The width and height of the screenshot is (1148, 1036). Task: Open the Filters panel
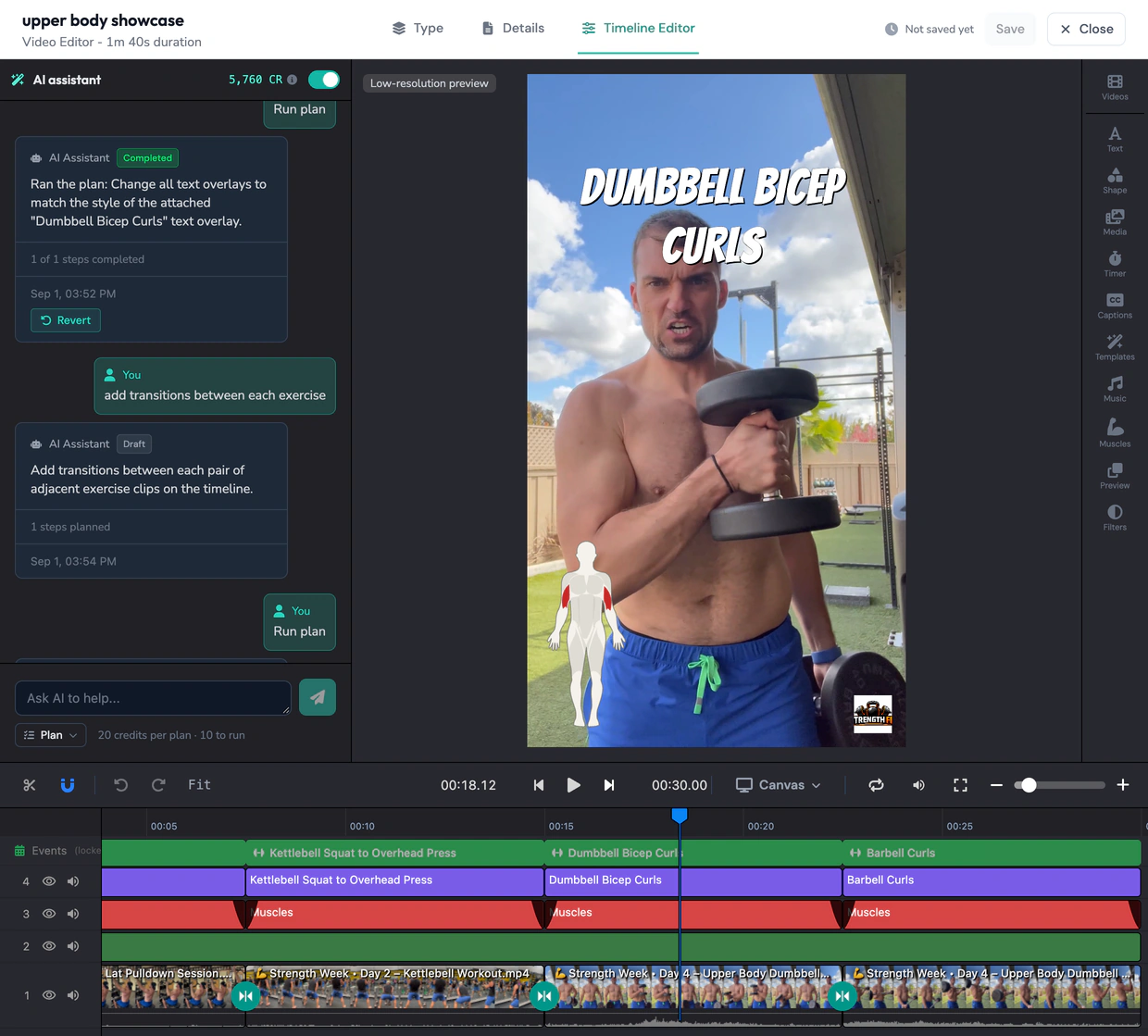click(1115, 518)
